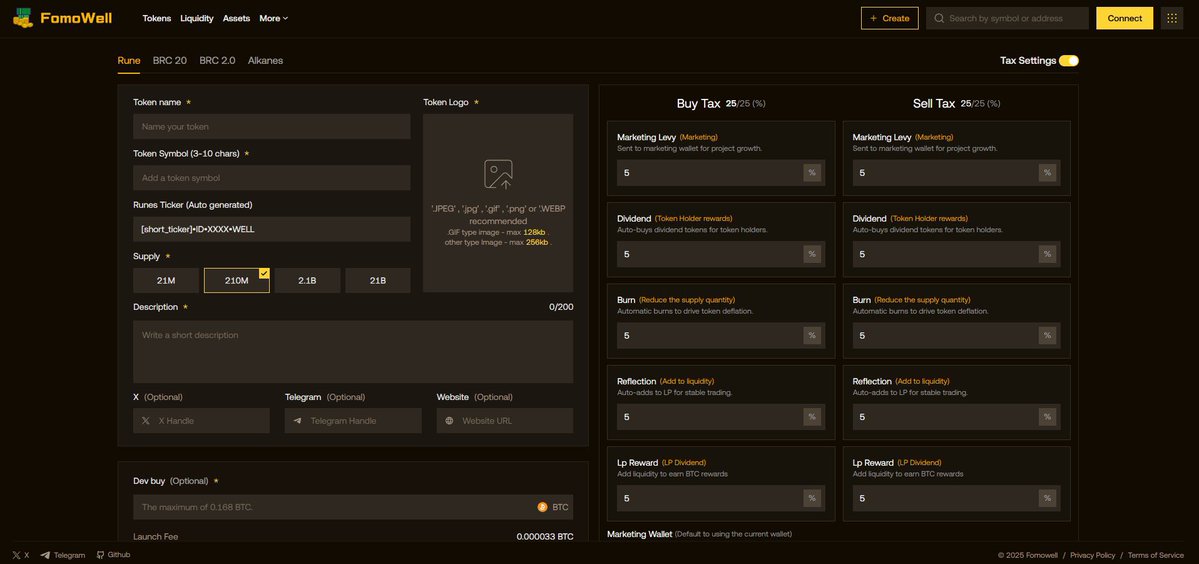Click the Buy Tax heading
Screen dimensions: 1199x564
pyautogui.click(x=698, y=103)
